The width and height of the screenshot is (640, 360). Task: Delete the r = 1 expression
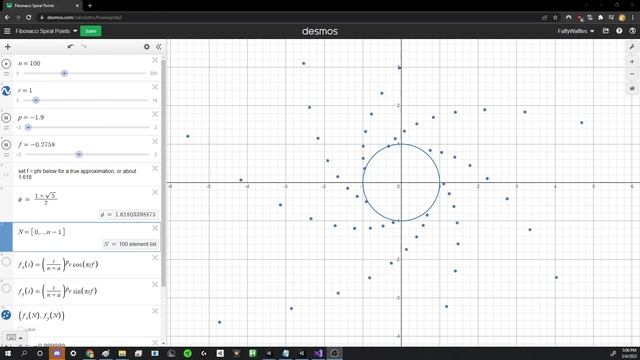[155, 87]
